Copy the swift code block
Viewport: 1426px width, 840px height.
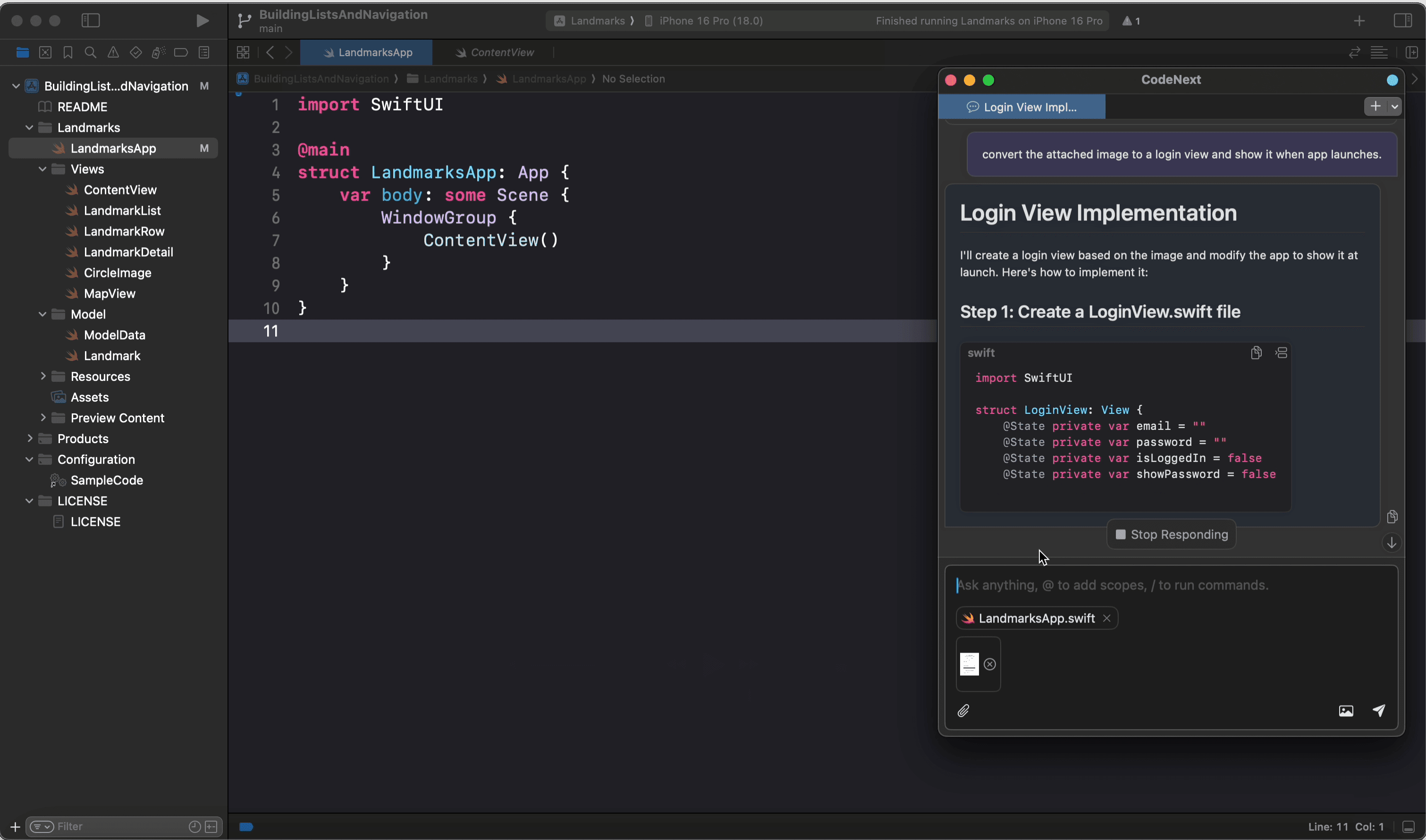[1256, 353]
